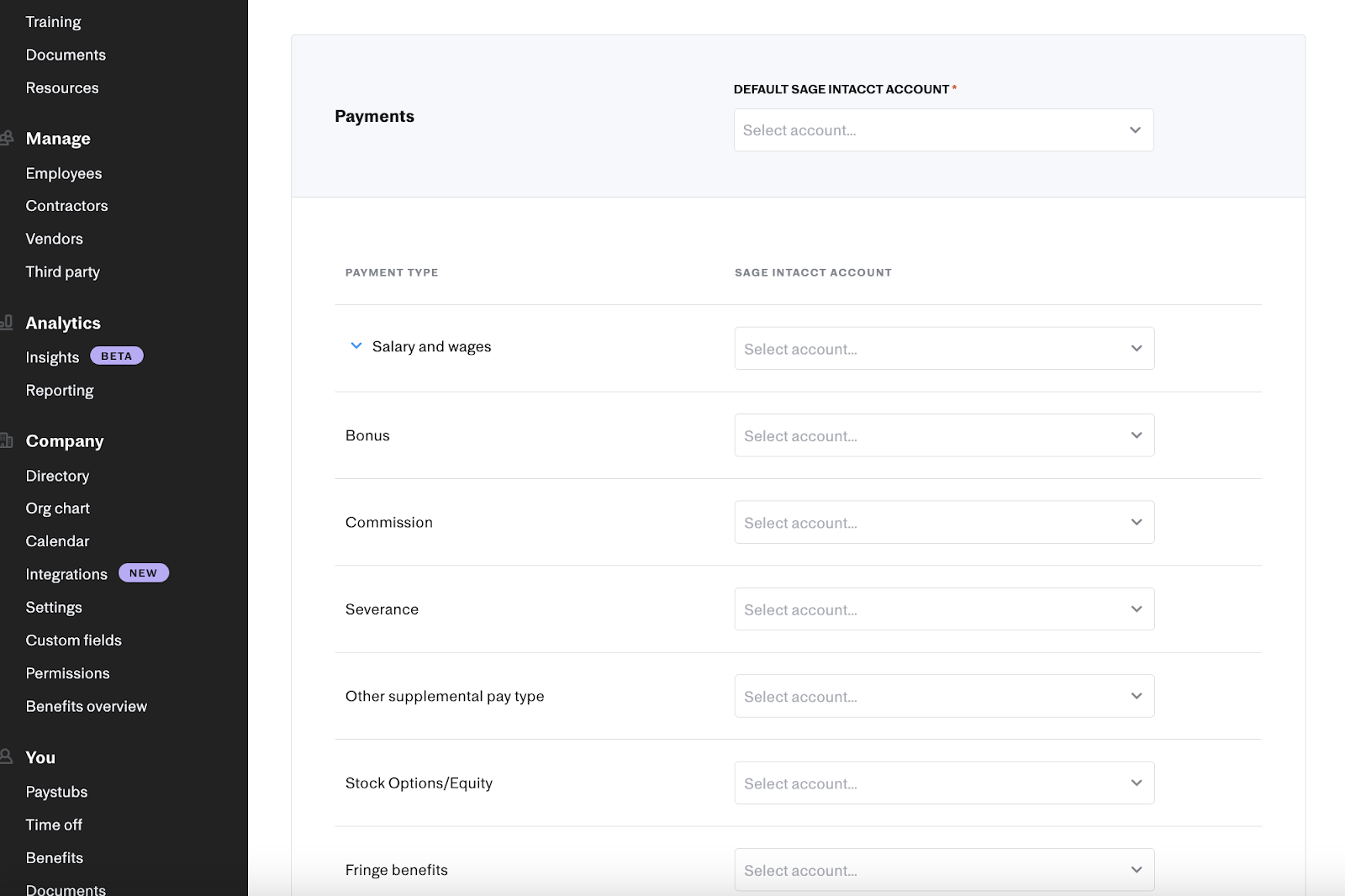The height and width of the screenshot is (896, 1345).
Task: Click the Company section heading
Action: point(65,441)
